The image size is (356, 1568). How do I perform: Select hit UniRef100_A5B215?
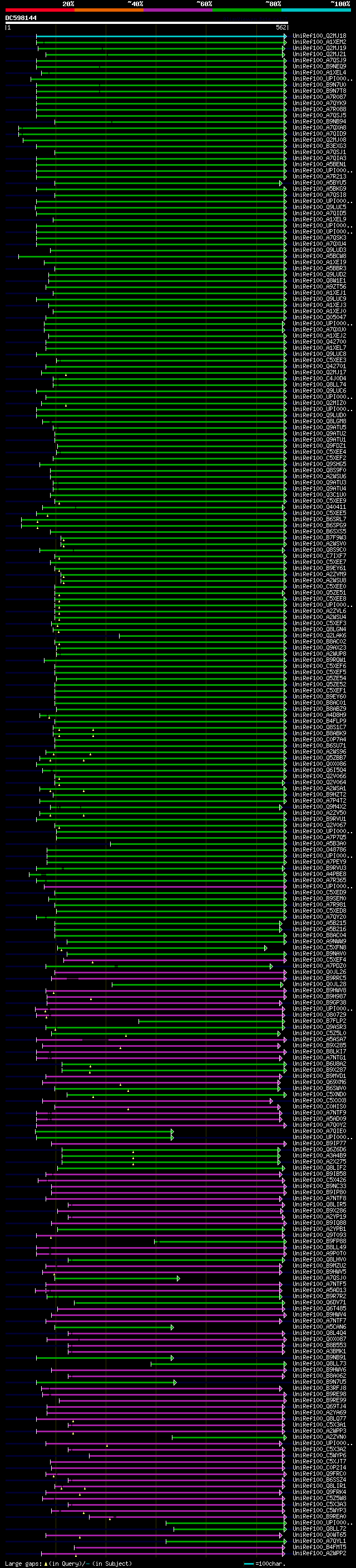click(x=319, y=923)
